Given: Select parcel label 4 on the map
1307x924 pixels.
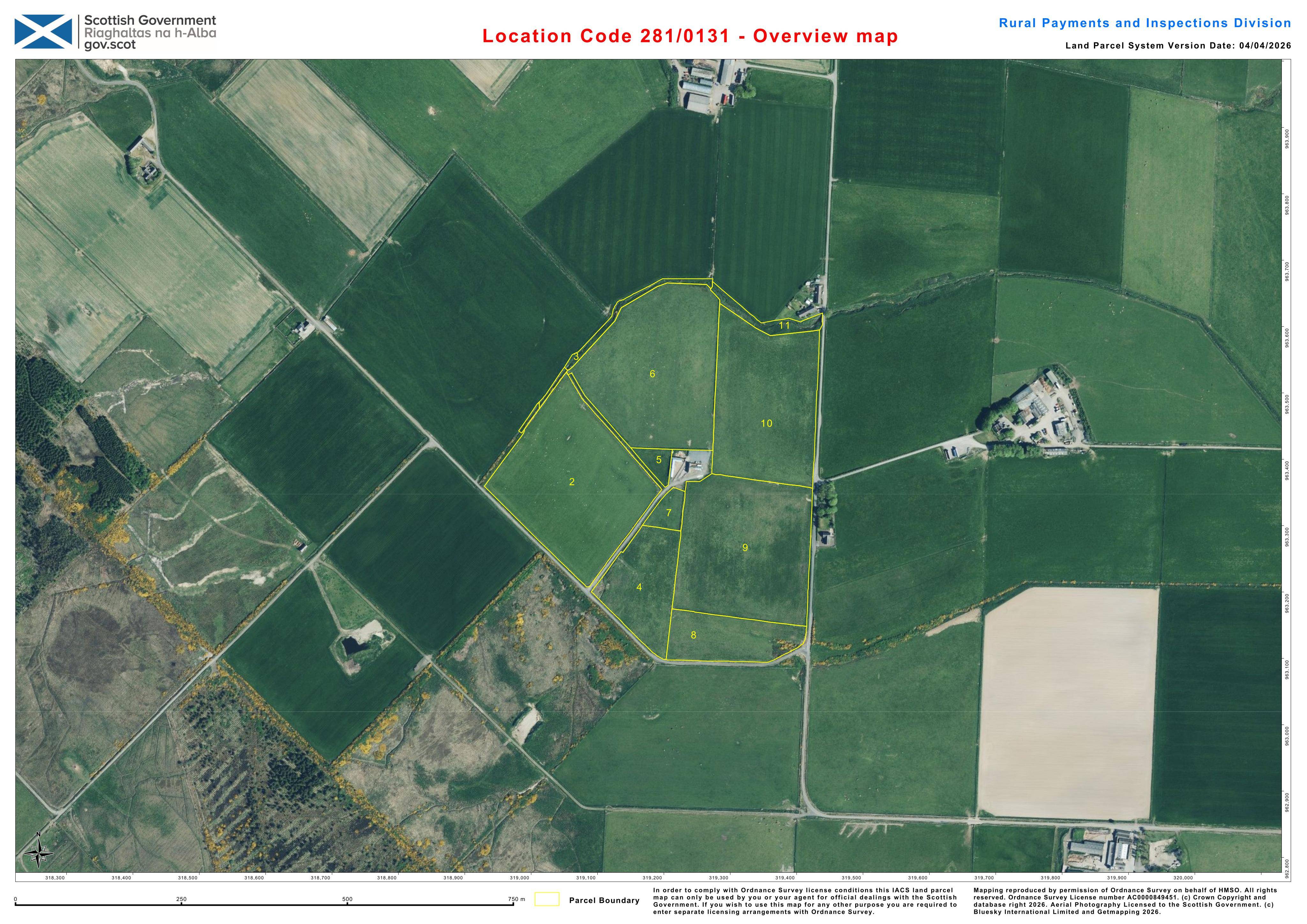Looking at the screenshot, I should tap(639, 587).
